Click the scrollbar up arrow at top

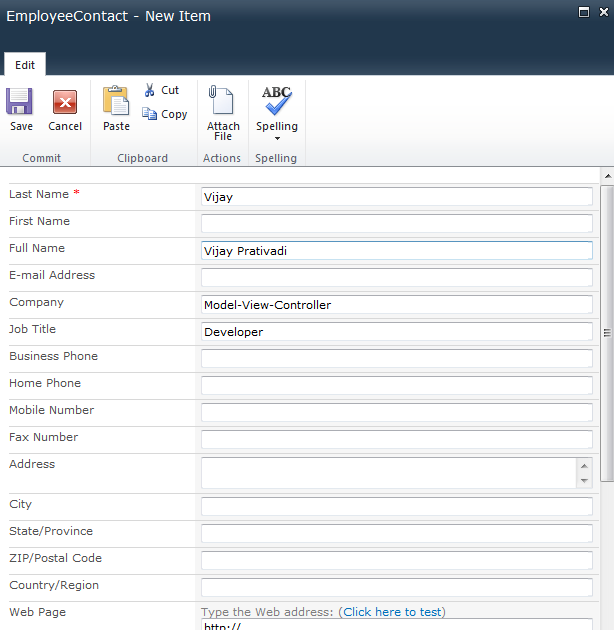pyautogui.click(x=608, y=176)
